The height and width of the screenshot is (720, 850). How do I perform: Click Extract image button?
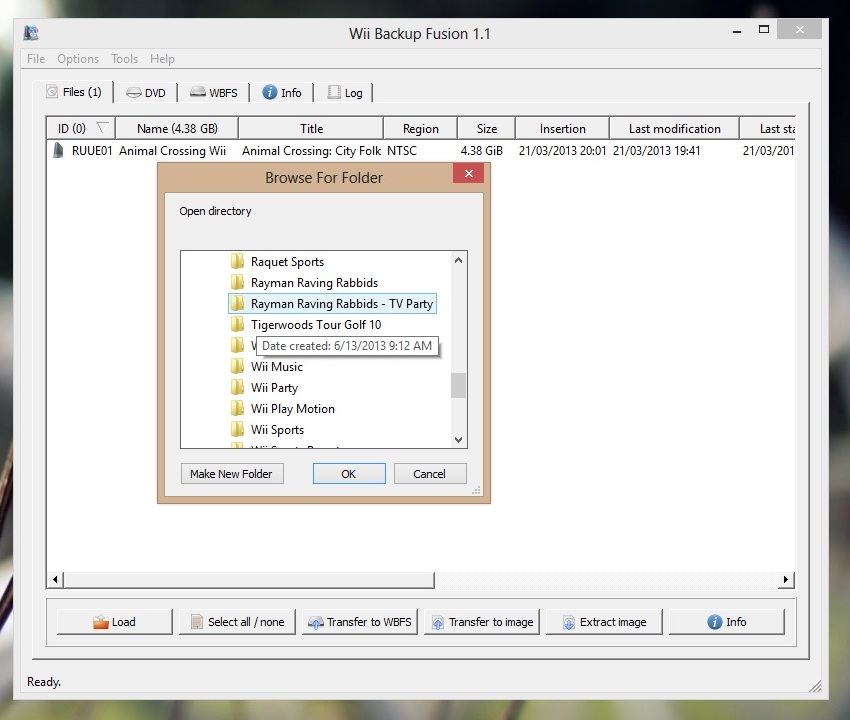(x=604, y=622)
